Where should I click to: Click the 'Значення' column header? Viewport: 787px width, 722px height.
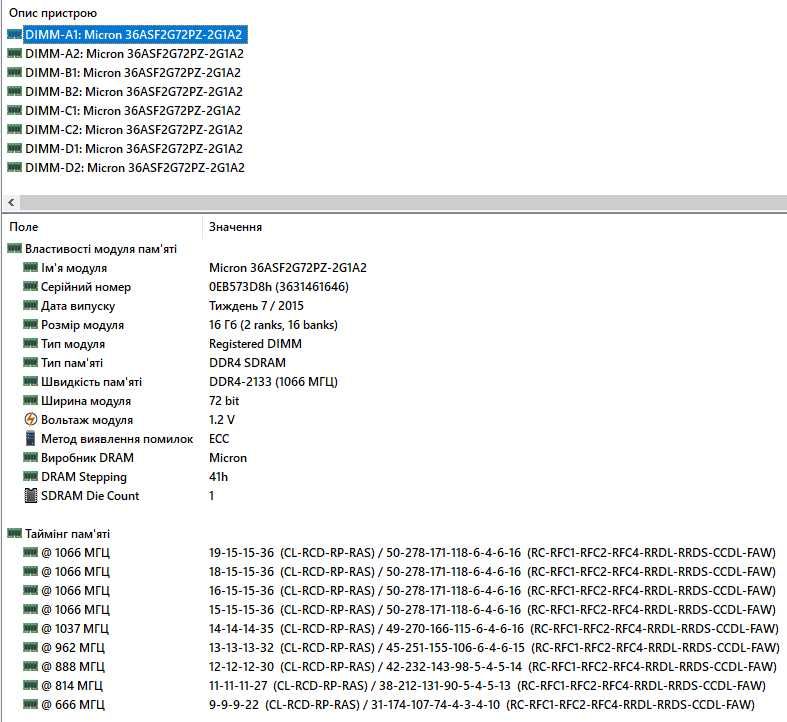click(x=235, y=227)
